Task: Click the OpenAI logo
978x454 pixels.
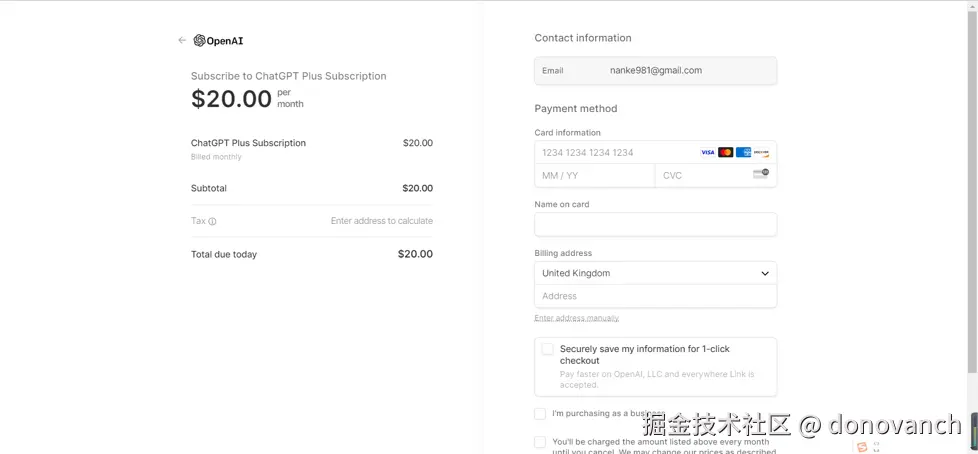Action: (x=218, y=41)
